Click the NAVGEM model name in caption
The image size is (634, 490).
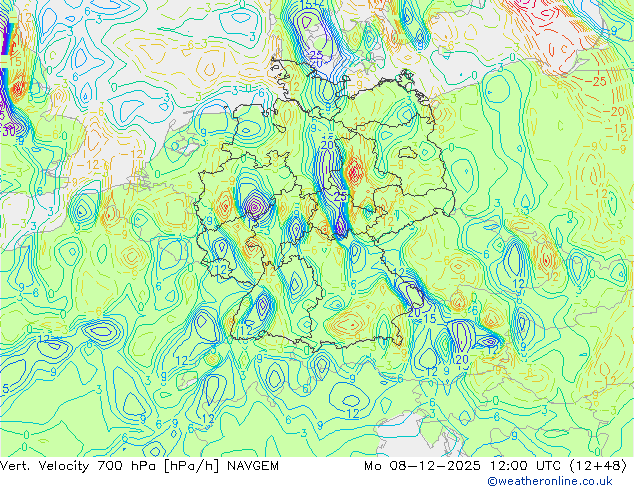pyautogui.click(x=253, y=466)
